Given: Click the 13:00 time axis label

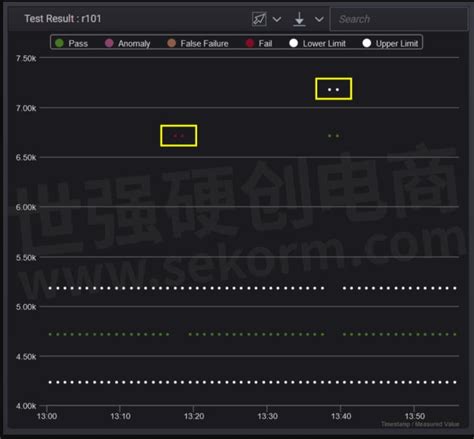Looking at the screenshot, I should click(47, 416).
